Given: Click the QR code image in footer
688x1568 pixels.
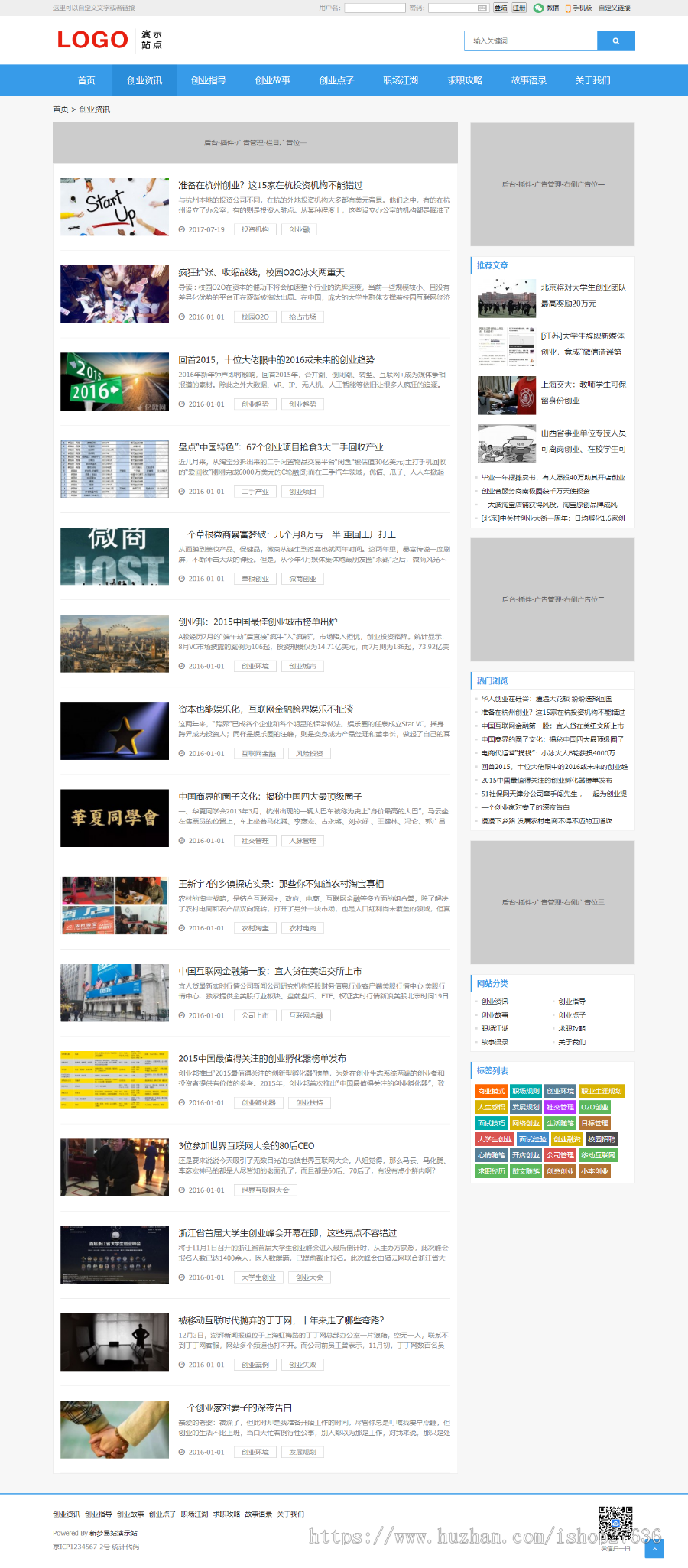Looking at the screenshot, I should 615,1523.
